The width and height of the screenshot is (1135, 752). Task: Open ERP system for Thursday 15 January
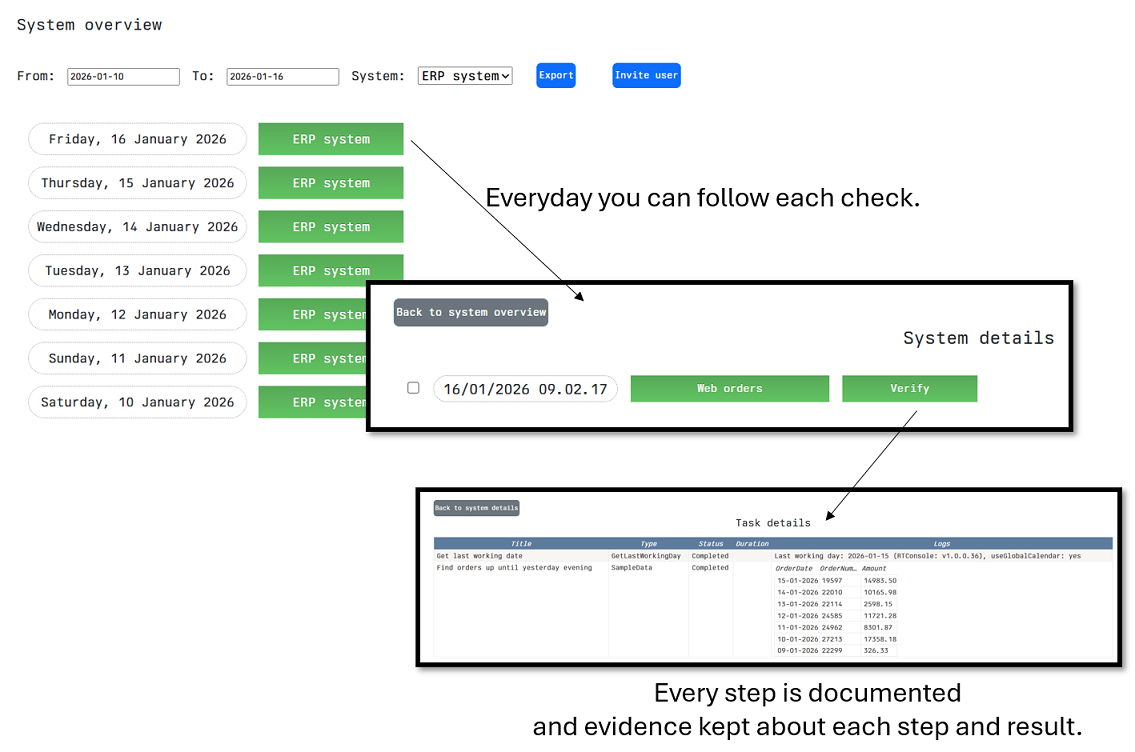coord(330,183)
